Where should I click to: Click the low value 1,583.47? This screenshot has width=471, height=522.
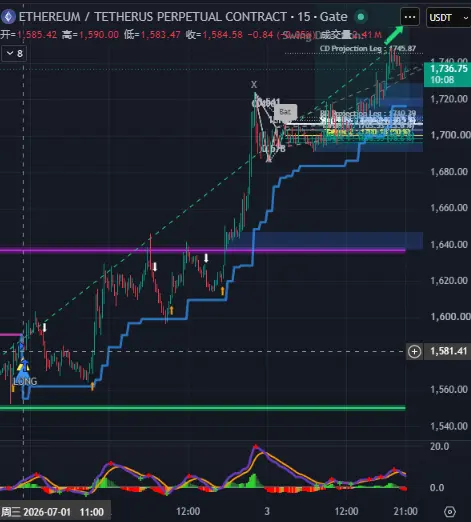[160, 34]
